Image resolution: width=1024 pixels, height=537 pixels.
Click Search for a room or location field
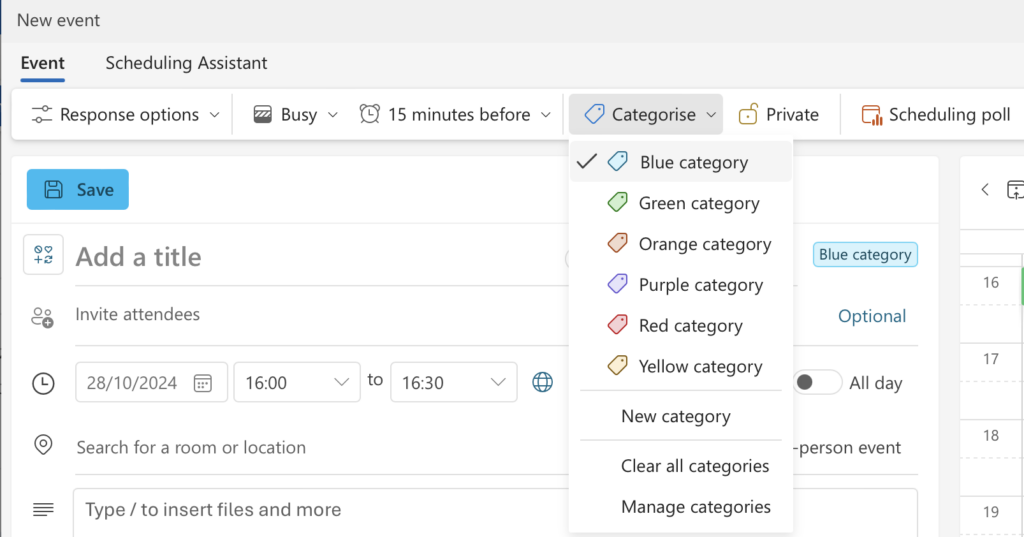(x=320, y=448)
